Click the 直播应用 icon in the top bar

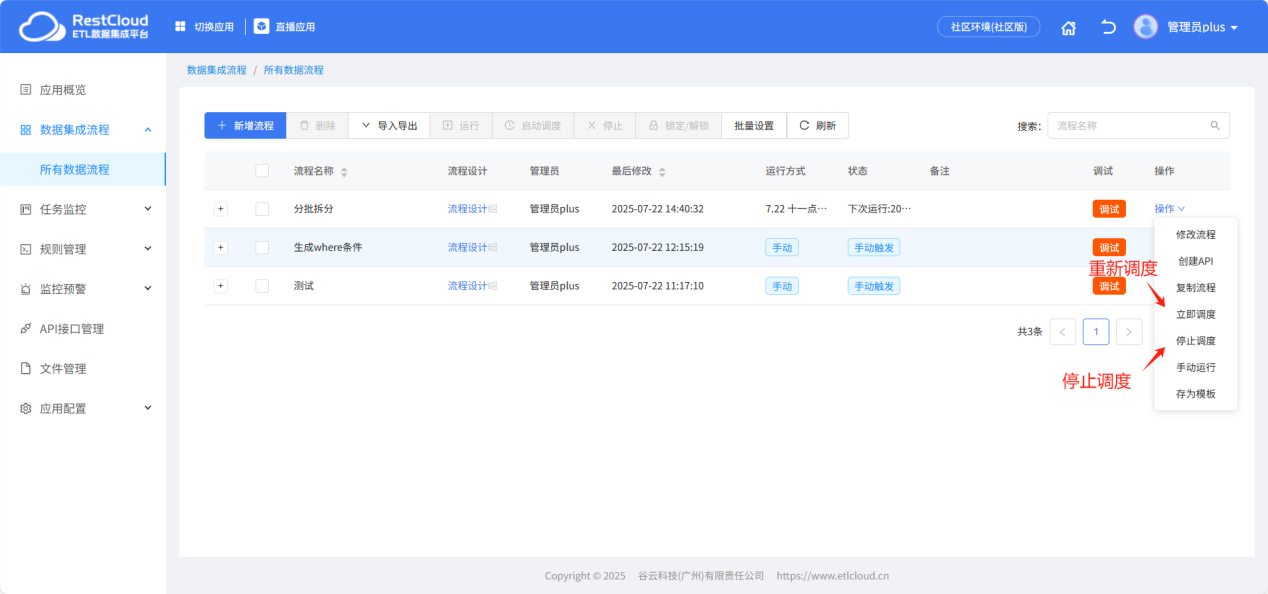[262, 25]
